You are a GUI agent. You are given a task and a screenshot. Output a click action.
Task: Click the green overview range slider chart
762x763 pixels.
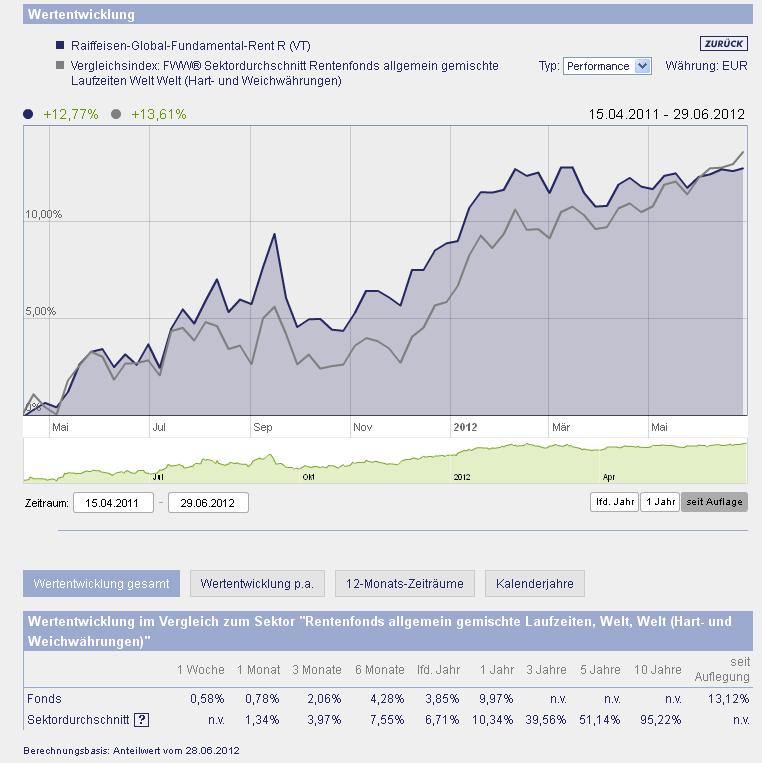click(385, 462)
